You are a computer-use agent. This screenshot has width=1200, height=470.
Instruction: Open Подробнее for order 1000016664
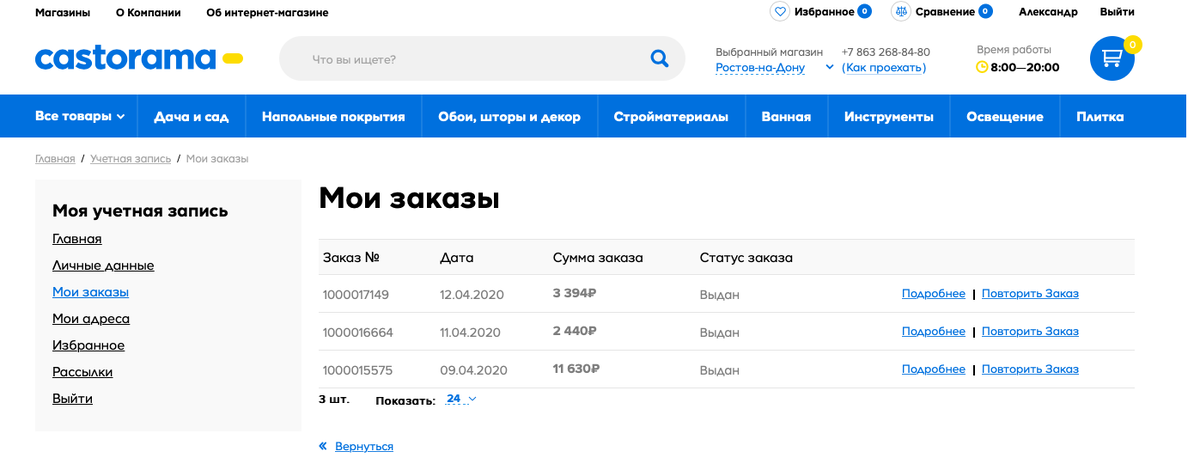click(x=933, y=332)
